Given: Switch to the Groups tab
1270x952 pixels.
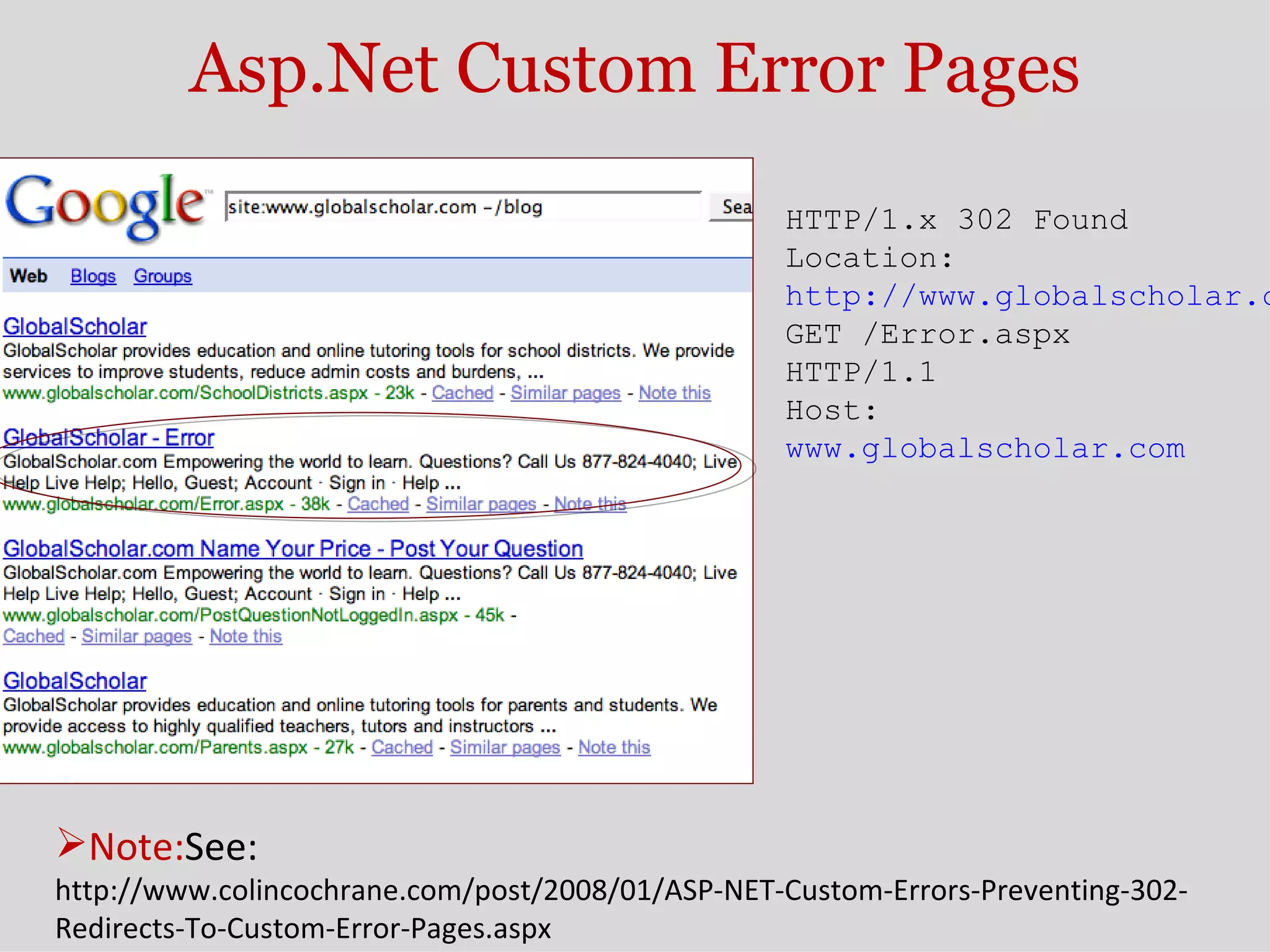Looking at the screenshot, I should pos(162,276).
